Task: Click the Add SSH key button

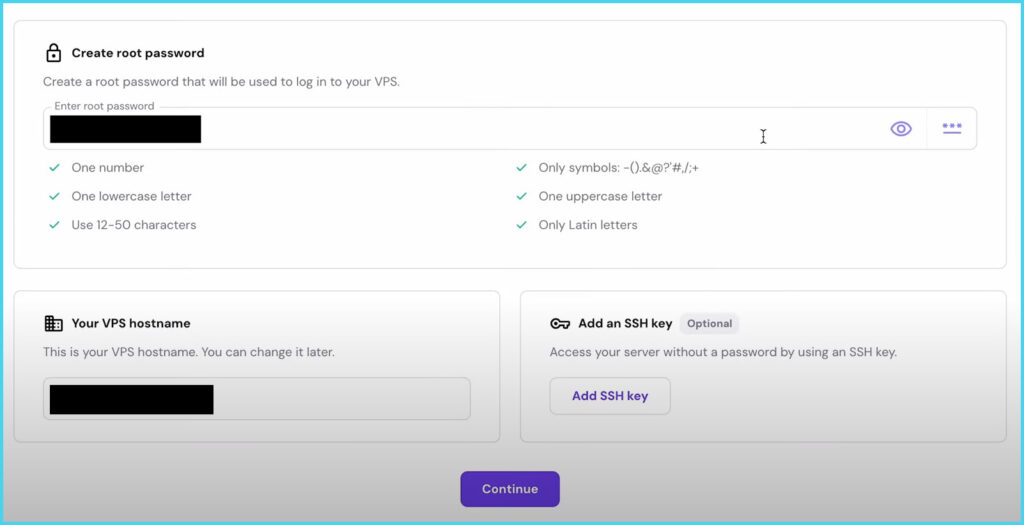Action: click(x=610, y=396)
